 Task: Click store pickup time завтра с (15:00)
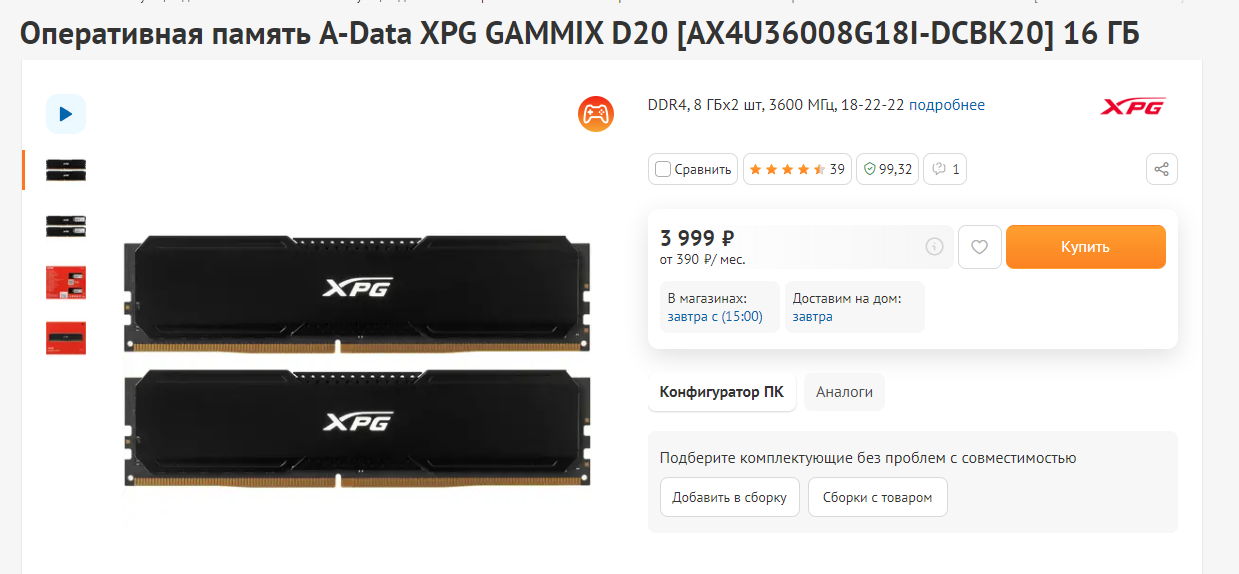click(x=715, y=317)
